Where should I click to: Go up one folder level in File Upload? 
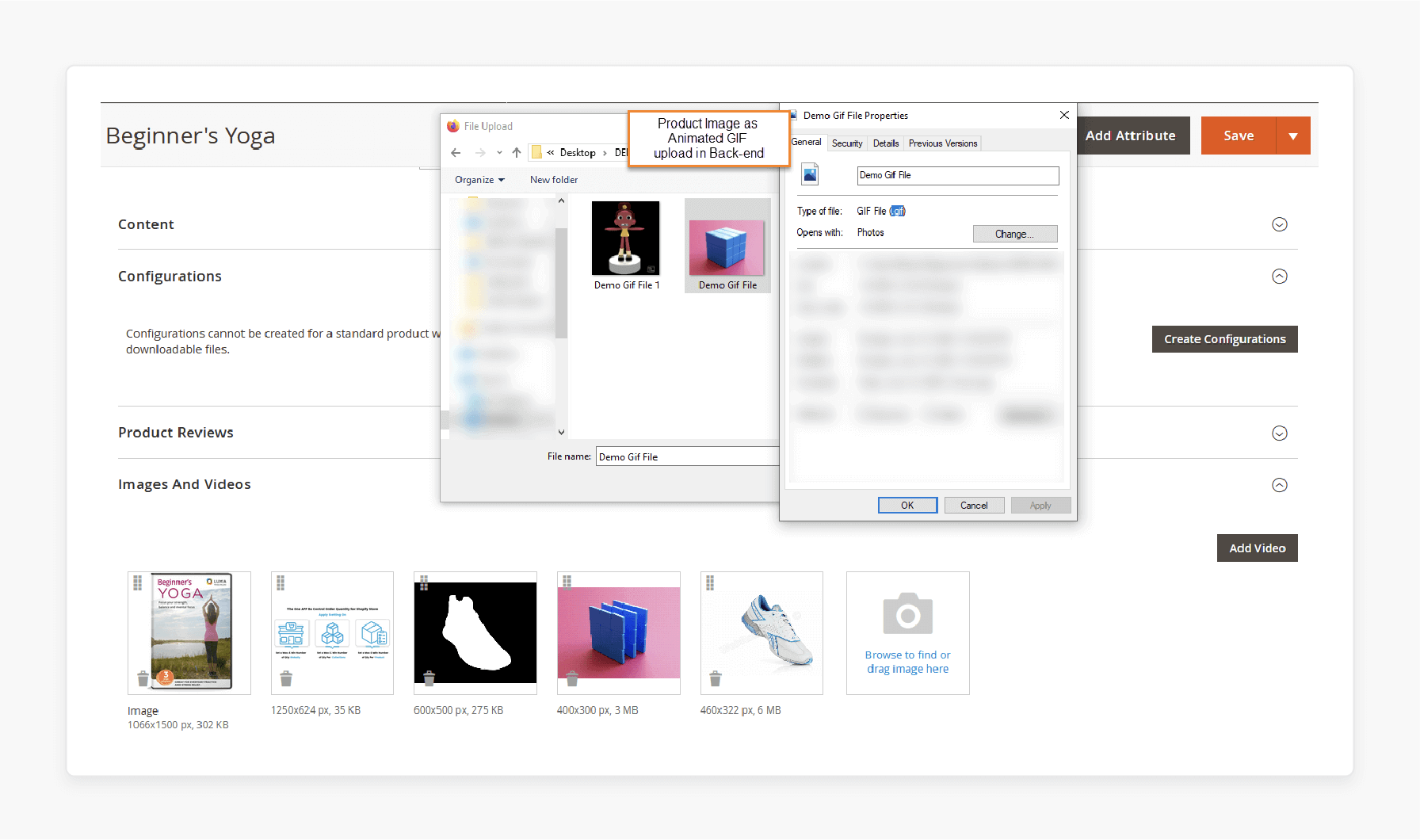coord(517,152)
